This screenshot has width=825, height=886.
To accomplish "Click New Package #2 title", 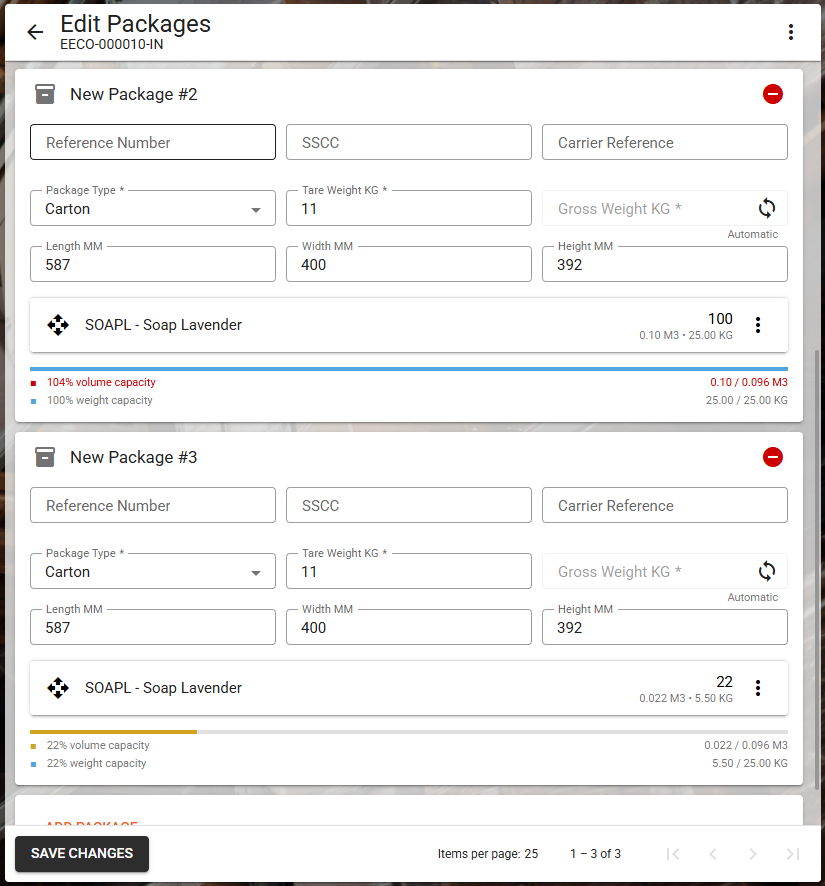I will pyautogui.click(x=134, y=94).
